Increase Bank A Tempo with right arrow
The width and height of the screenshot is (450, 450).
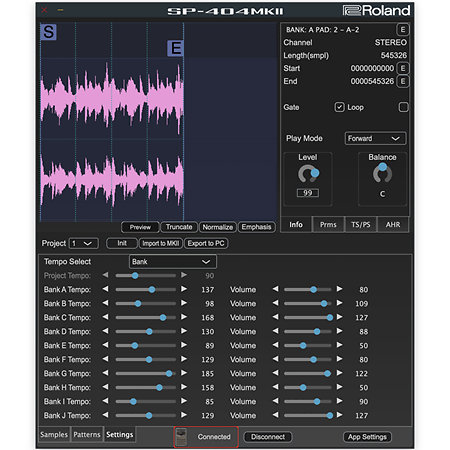(184, 289)
